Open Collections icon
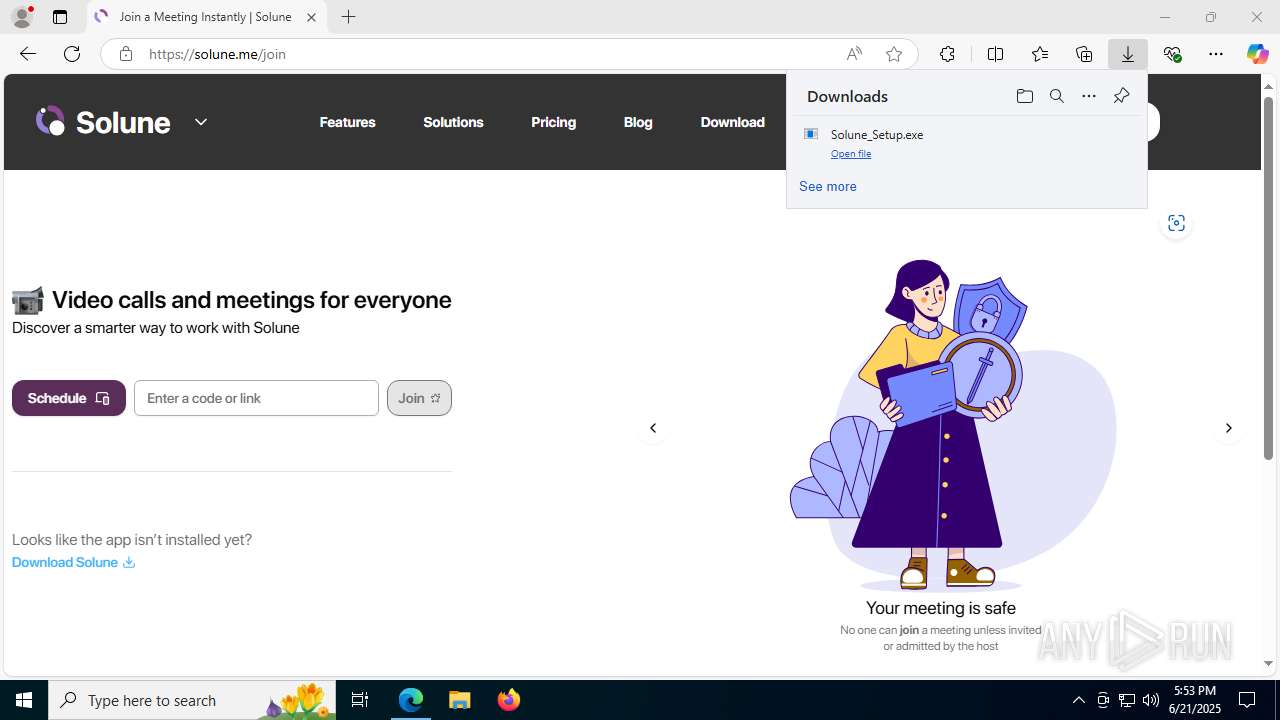 coord(1084,54)
